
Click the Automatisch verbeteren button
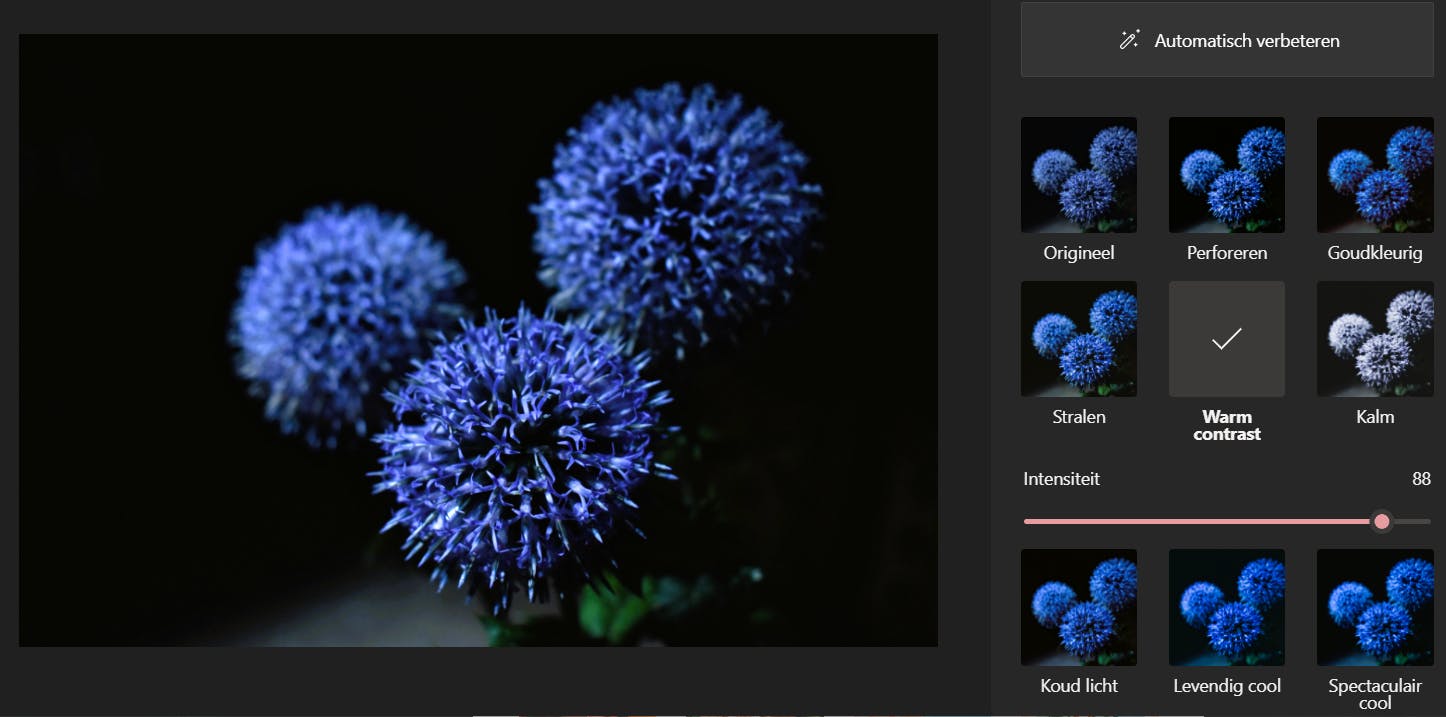1227,40
